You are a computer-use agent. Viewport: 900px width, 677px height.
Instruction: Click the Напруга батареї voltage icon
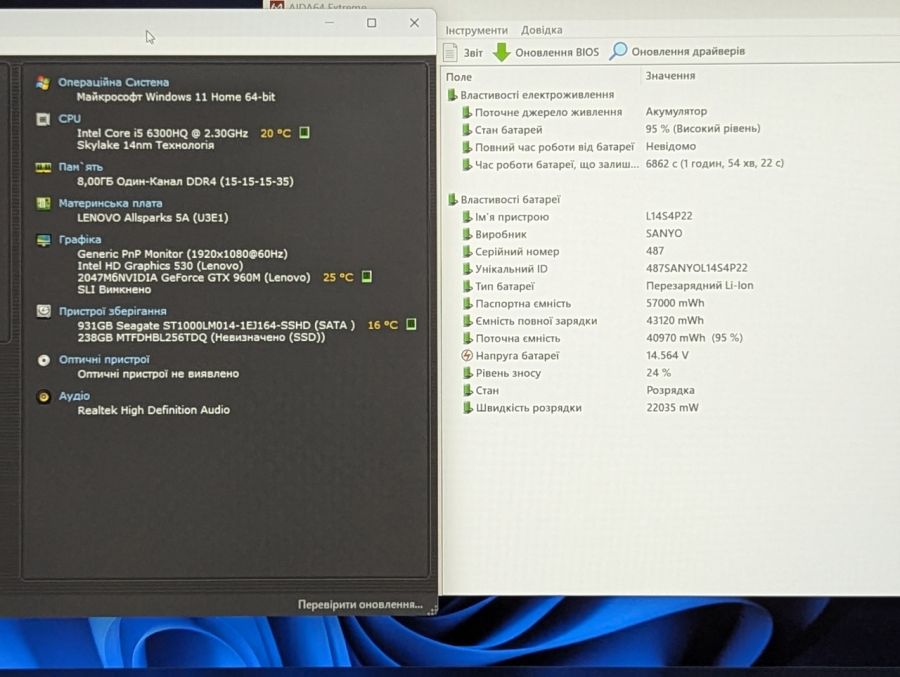click(467, 355)
